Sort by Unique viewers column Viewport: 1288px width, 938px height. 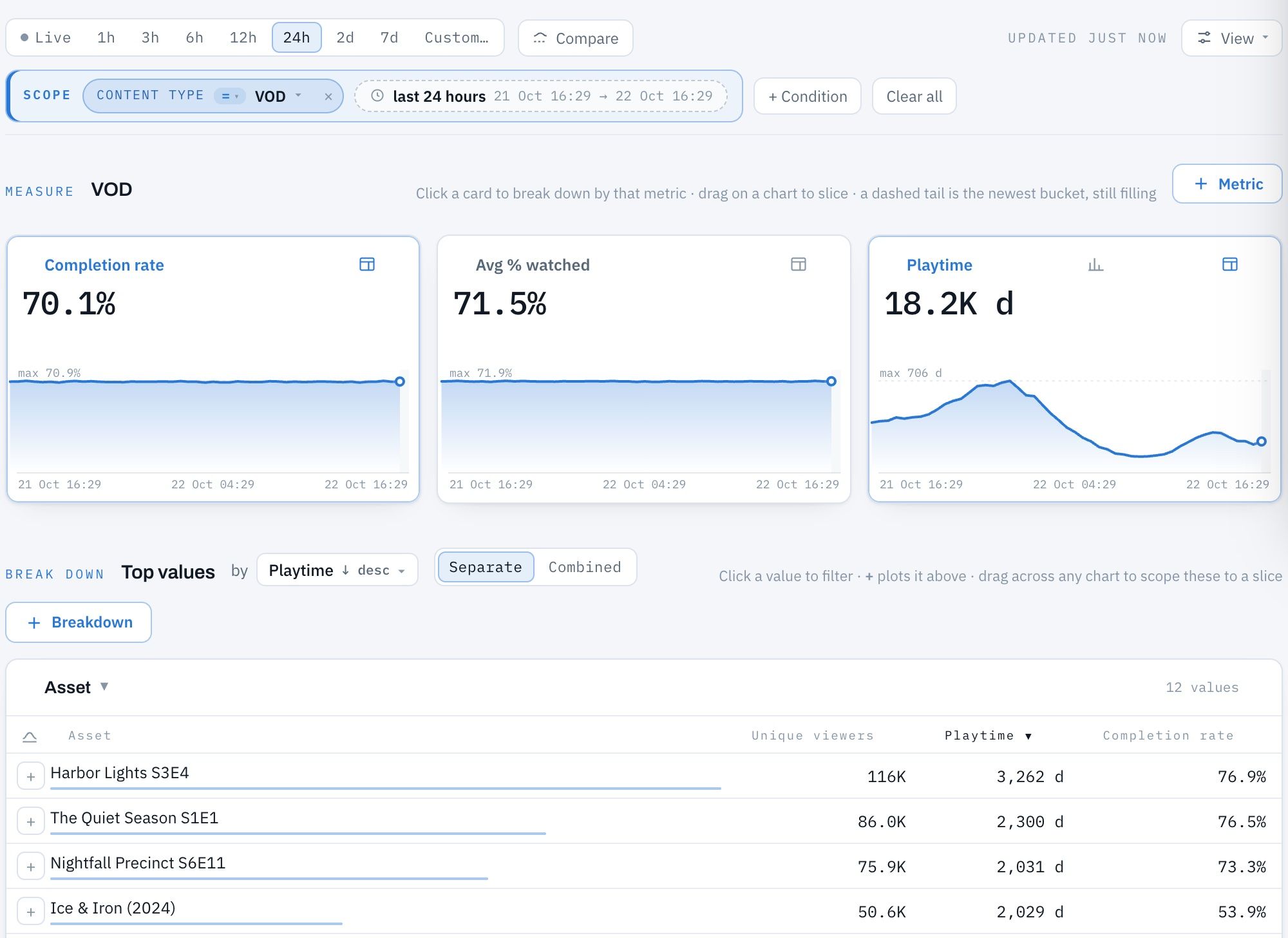pyautogui.click(x=813, y=736)
